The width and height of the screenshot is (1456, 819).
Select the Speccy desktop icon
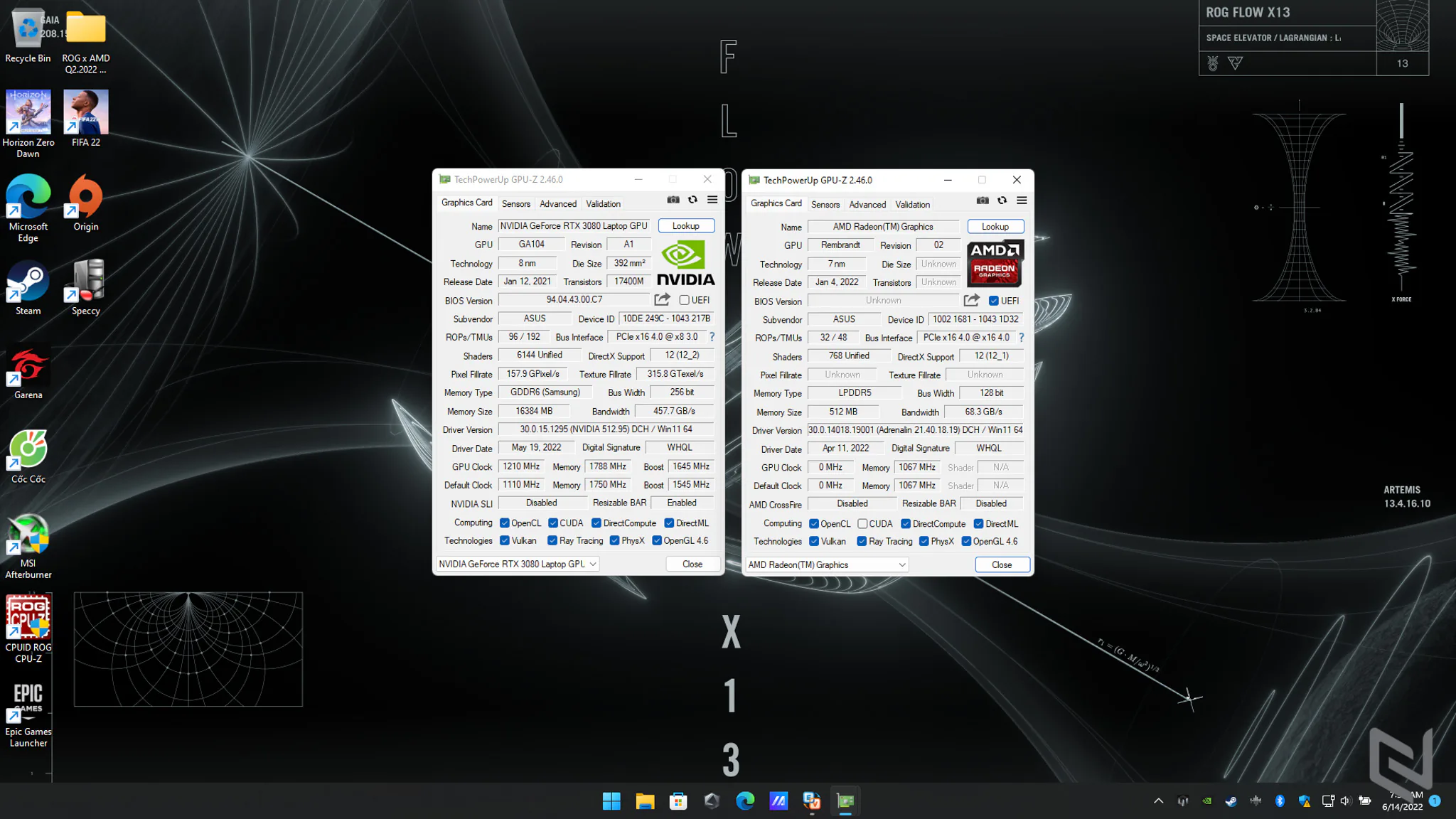click(x=86, y=289)
